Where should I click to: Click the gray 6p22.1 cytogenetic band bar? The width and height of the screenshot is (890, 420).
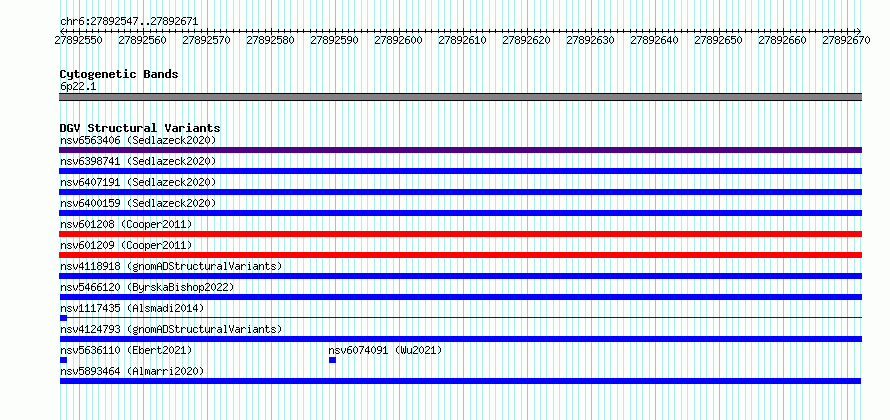(x=460, y=97)
